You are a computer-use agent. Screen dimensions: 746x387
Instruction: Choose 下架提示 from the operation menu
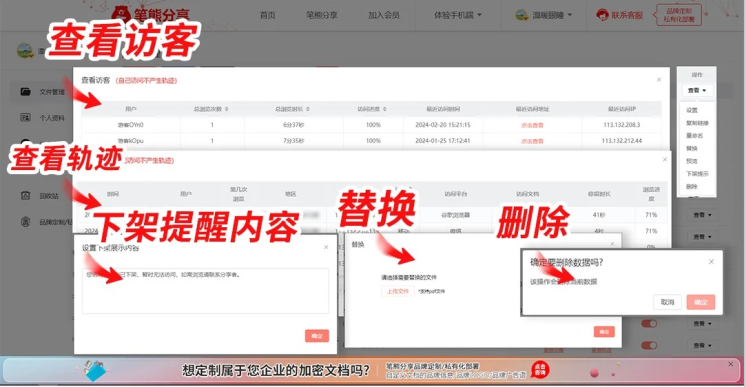pyautogui.click(x=697, y=174)
